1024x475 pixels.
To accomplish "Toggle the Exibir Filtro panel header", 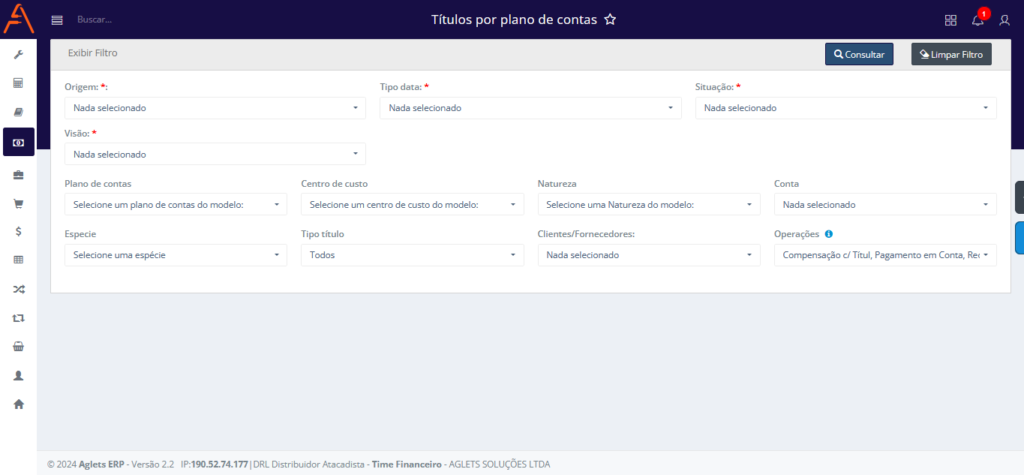I will [93, 53].
